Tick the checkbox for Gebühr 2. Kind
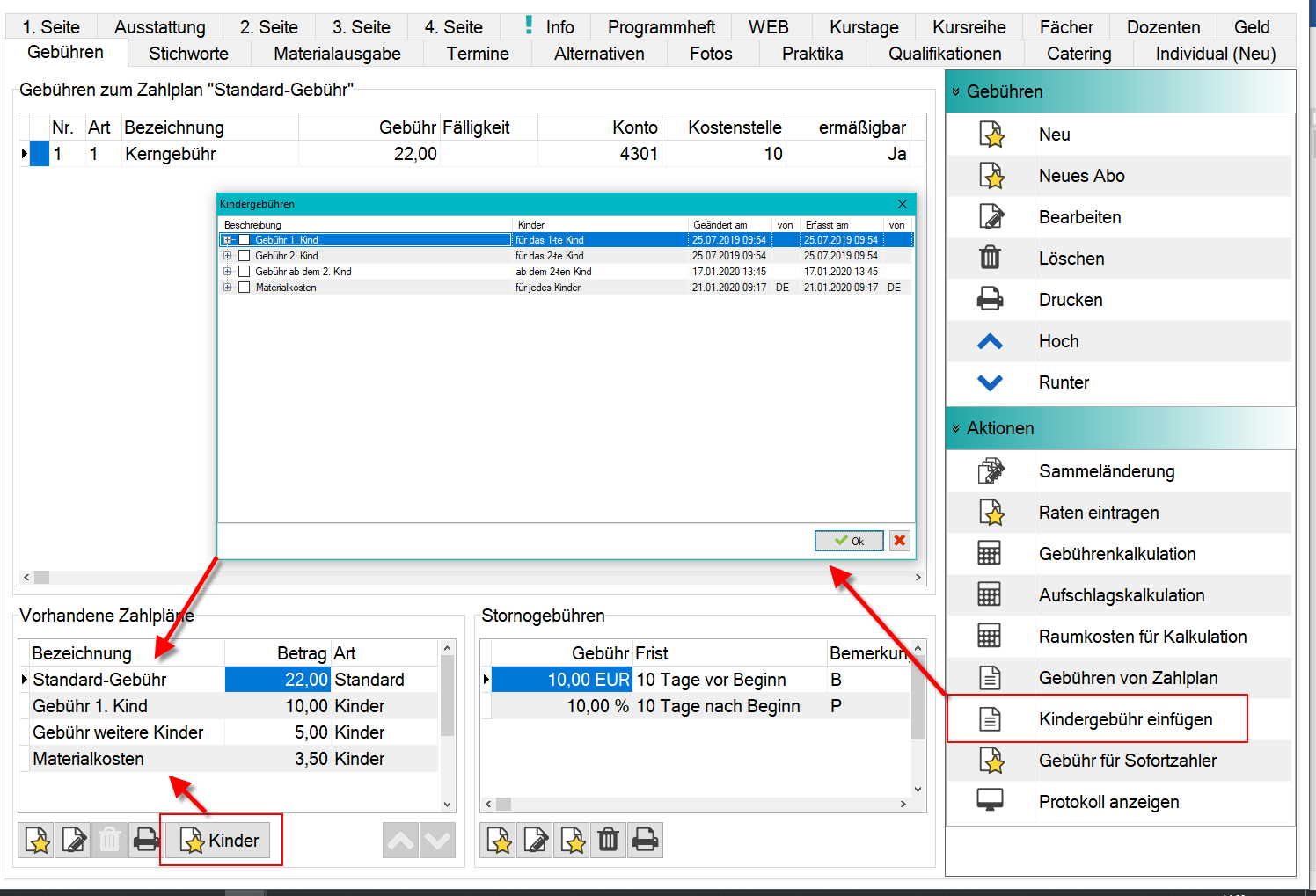Viewport: 1316px width, 896px height. tap(245, 256)
